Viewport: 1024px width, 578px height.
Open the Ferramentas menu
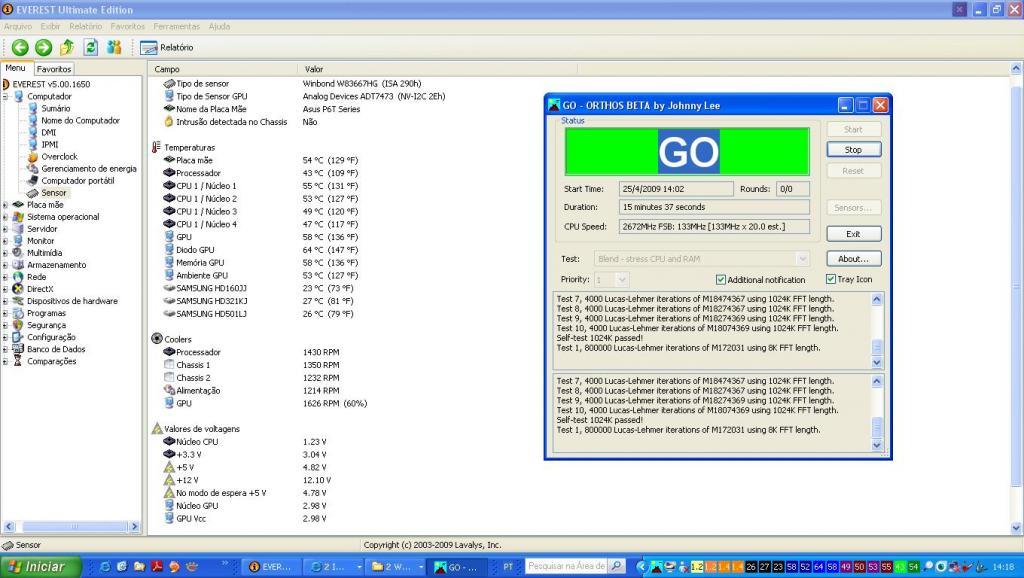[176, 27]
